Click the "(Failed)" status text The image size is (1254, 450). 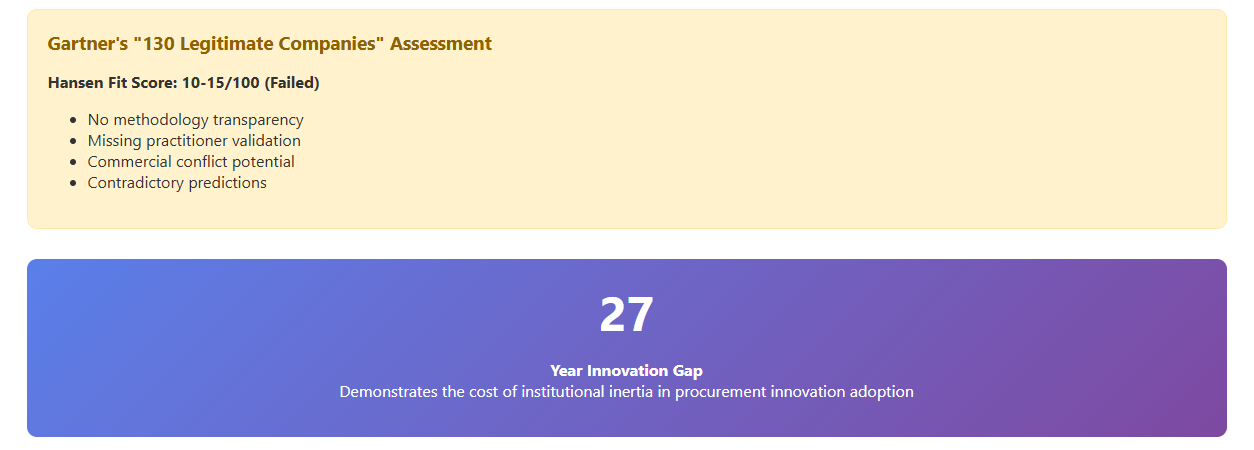click(291, 83)
